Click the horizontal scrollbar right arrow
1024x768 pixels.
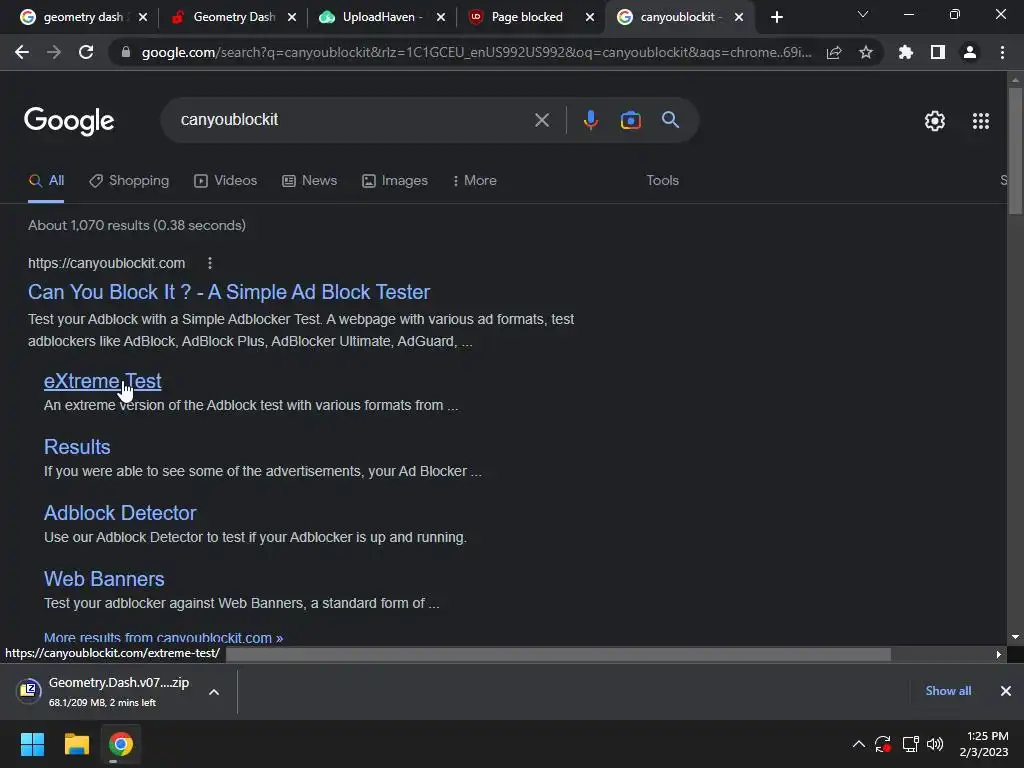point(999,654)
